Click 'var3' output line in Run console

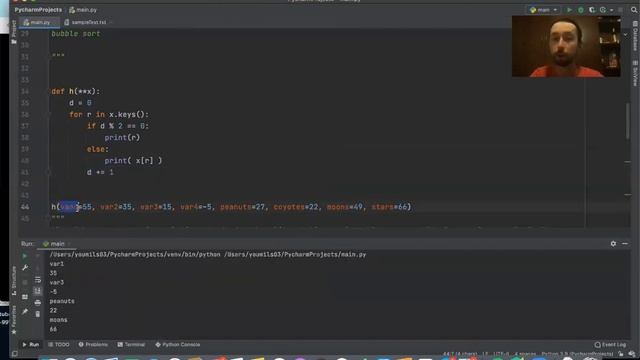(x=57, y=282)
